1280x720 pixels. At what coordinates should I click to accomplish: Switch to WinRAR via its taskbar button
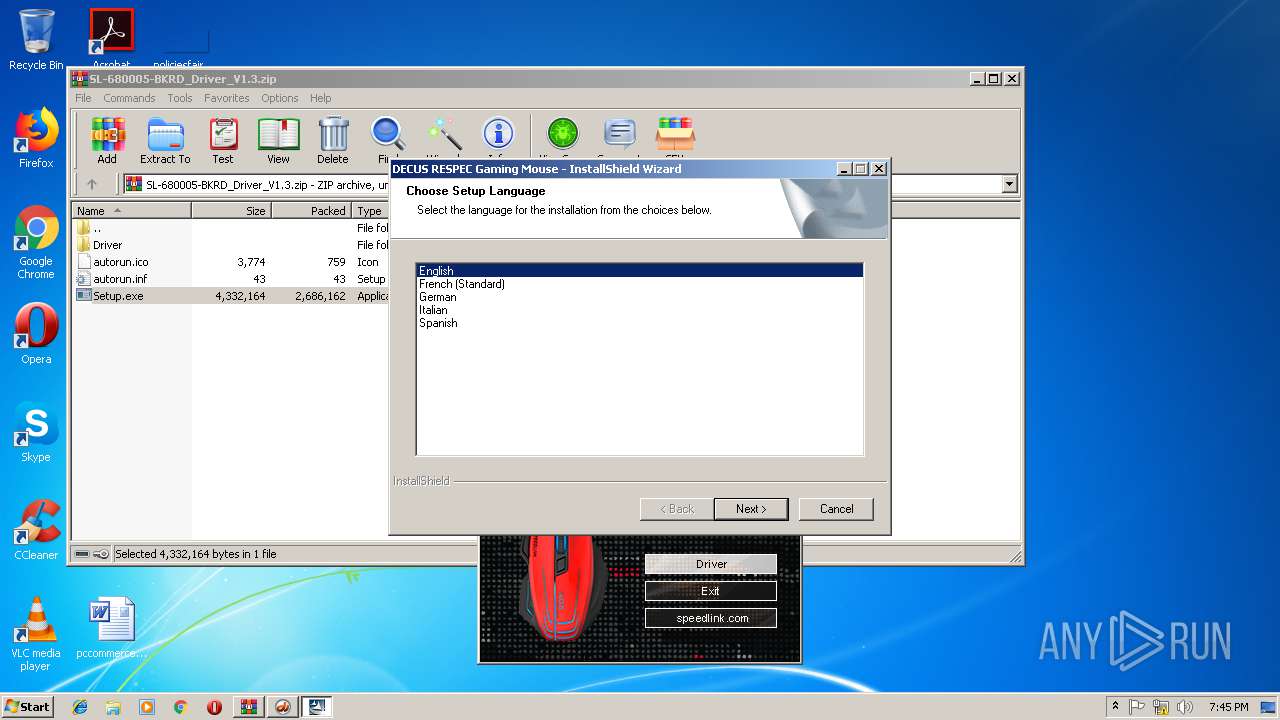coord(249,707)
